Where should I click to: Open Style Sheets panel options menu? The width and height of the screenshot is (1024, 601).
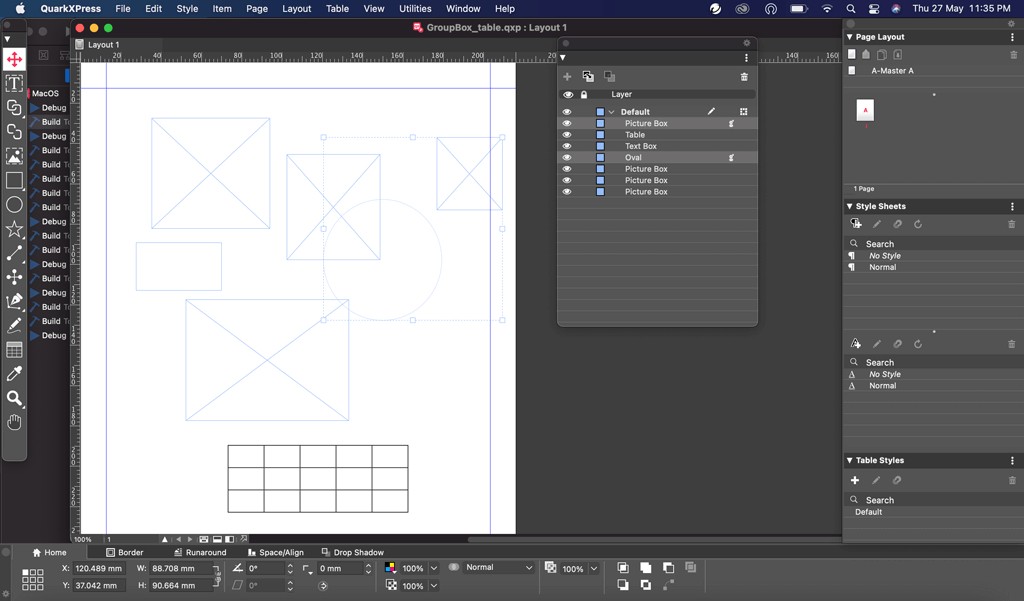tap(1013, 205)
